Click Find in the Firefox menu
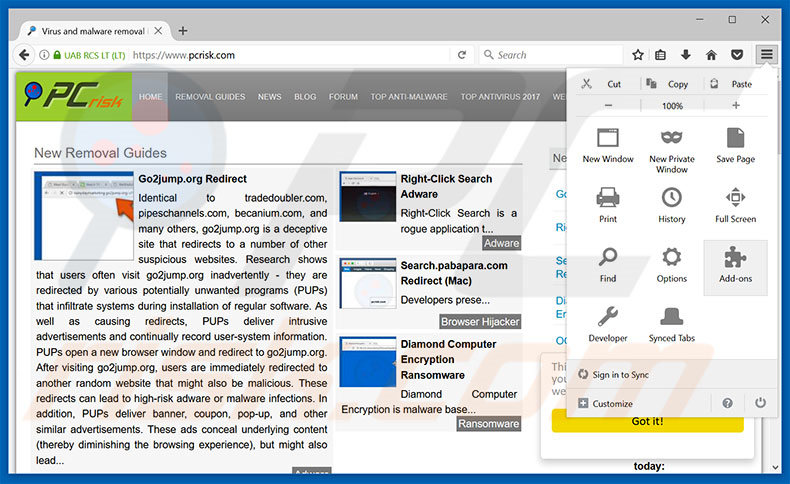790x484 pixels. 608,264
